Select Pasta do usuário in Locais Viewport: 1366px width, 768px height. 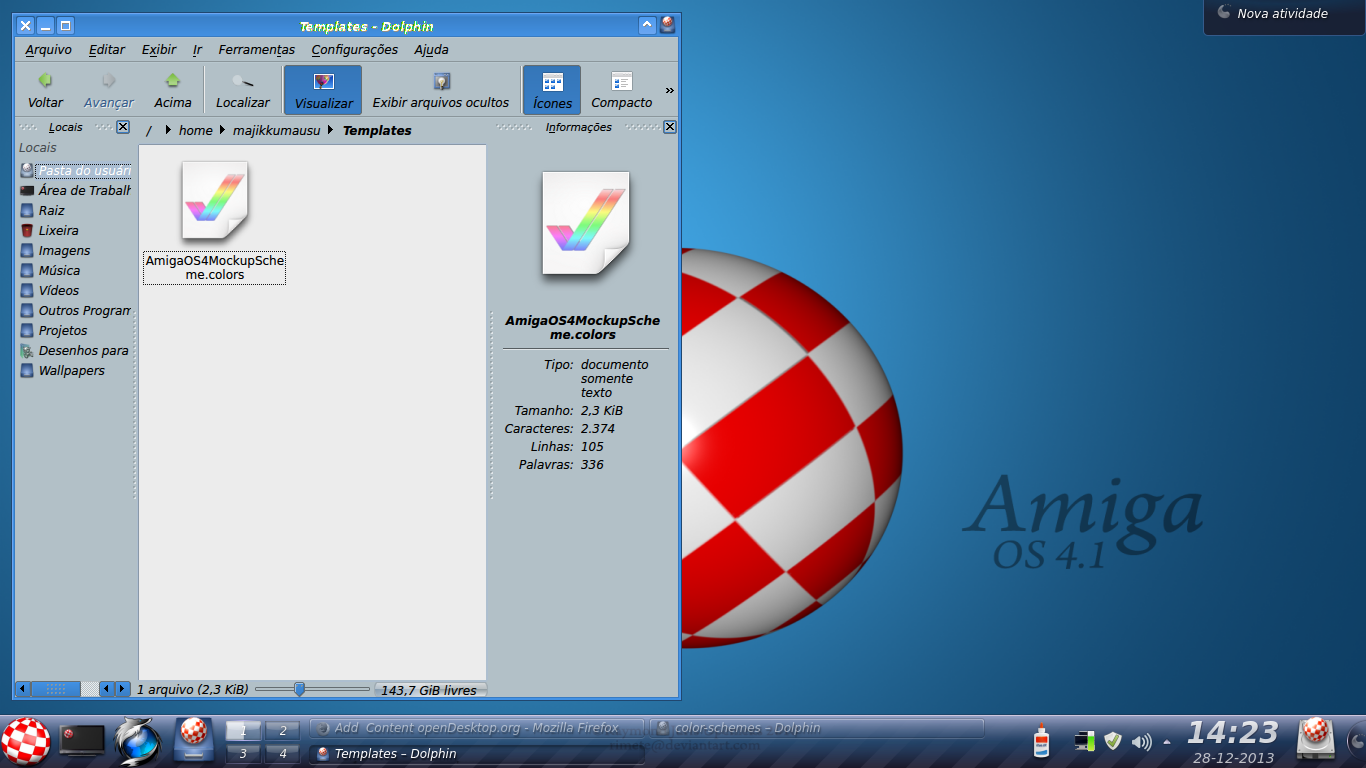75,171
